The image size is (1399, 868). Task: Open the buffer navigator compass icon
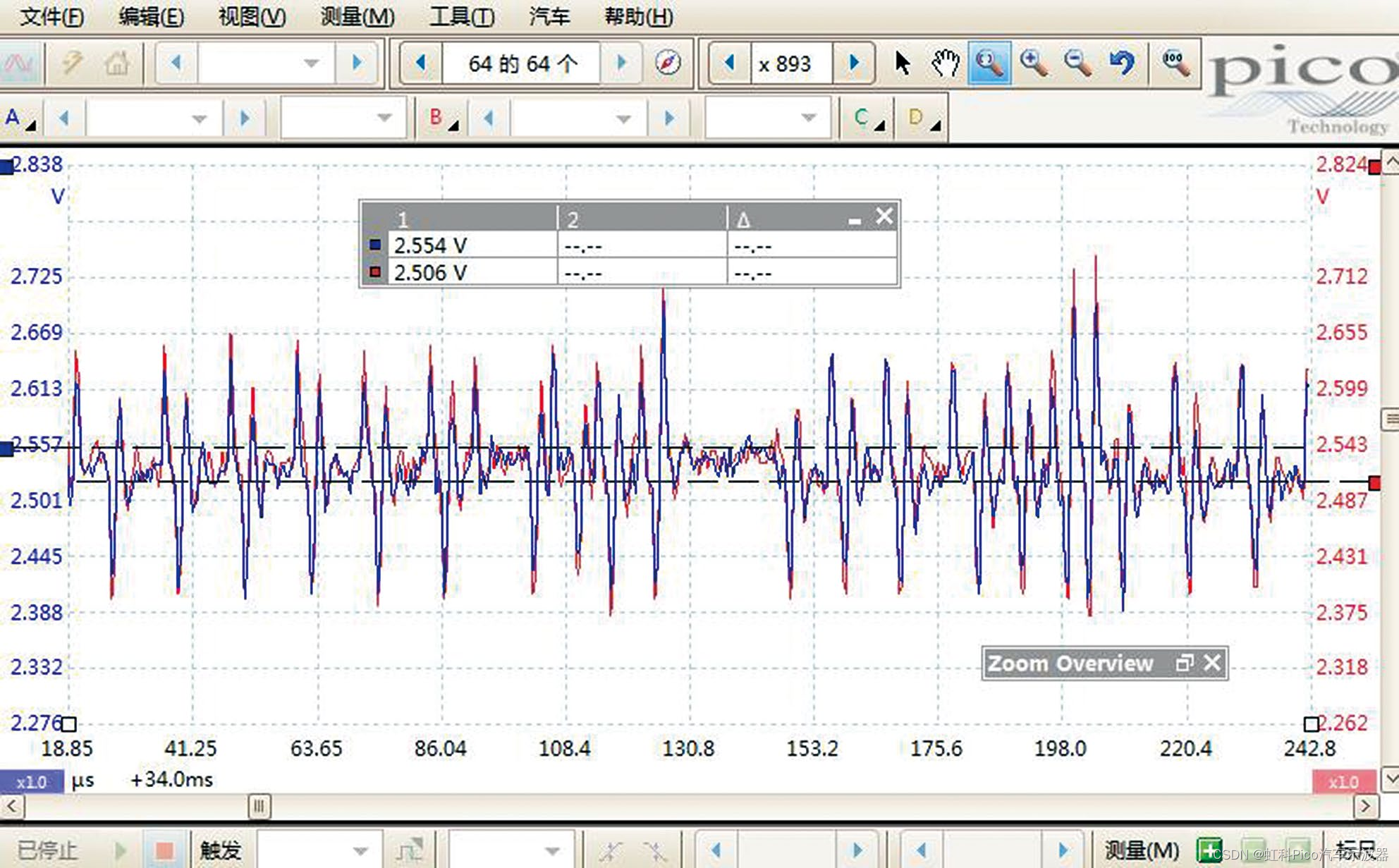(668, 63)
